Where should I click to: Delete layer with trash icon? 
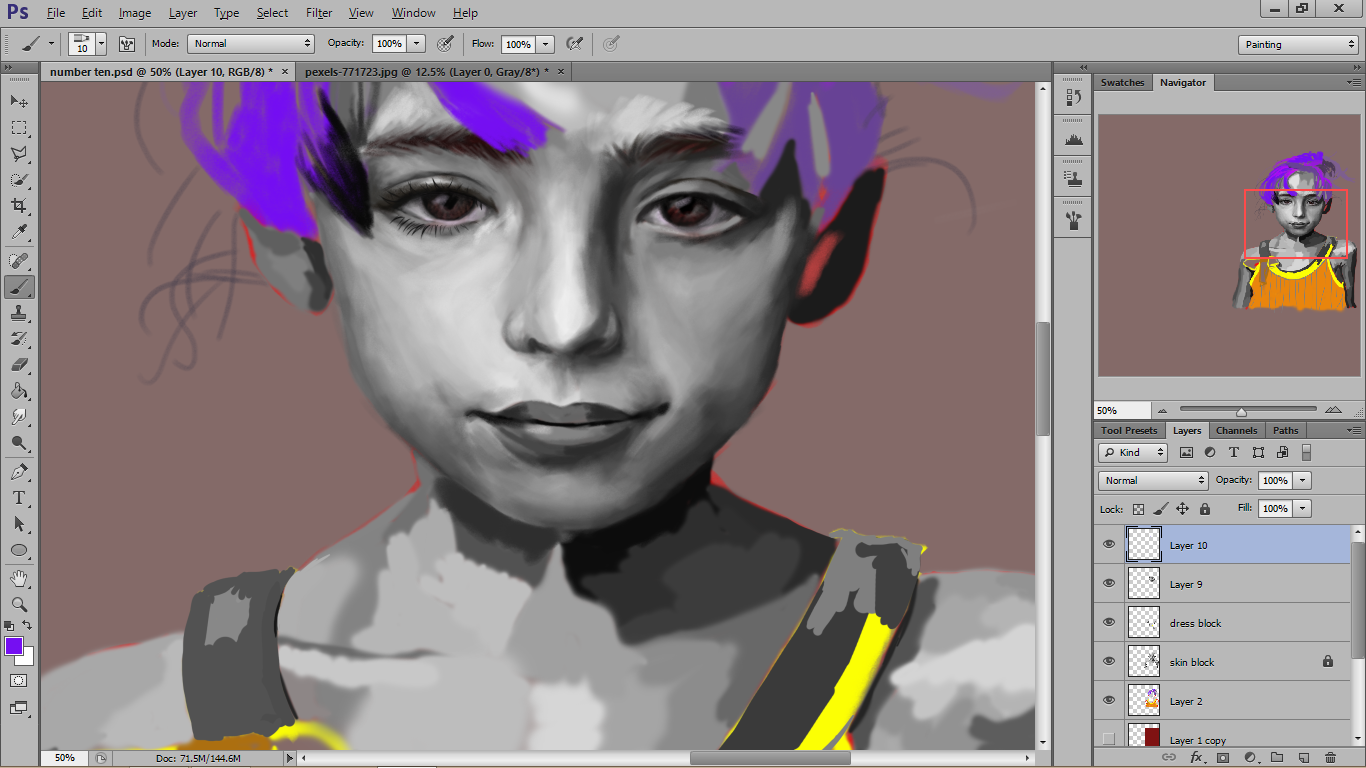coord(1330,758)
